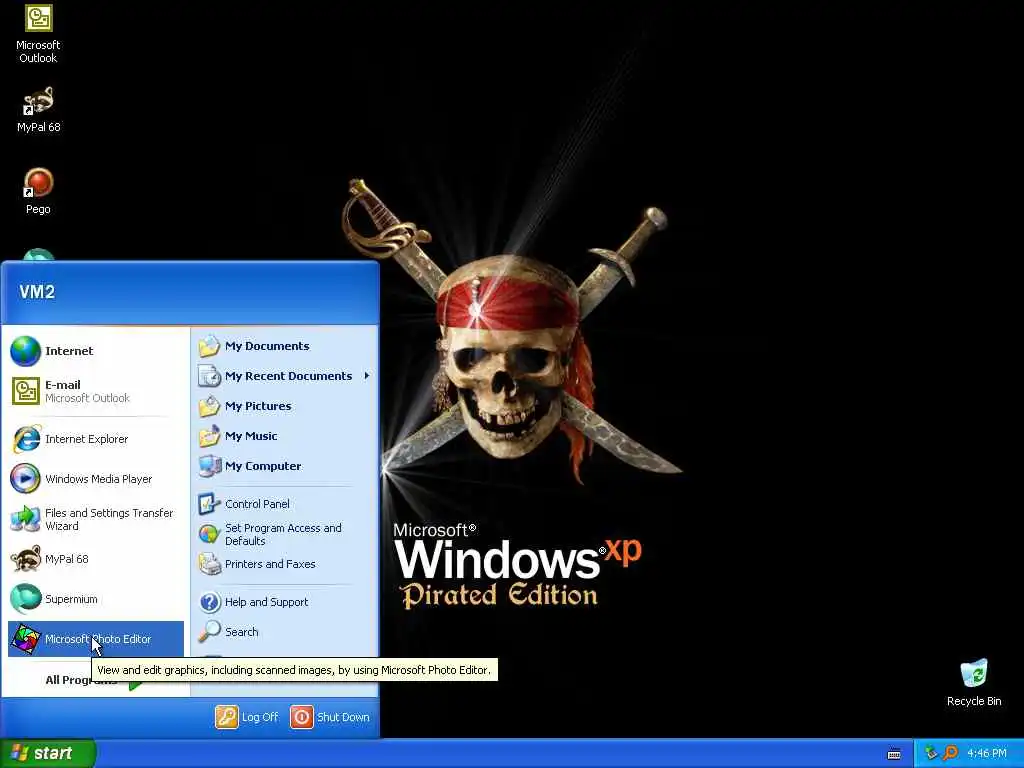Screen dimensions: 1024x768
Task: Open the My Music text entry
Action: pos(251,436)
